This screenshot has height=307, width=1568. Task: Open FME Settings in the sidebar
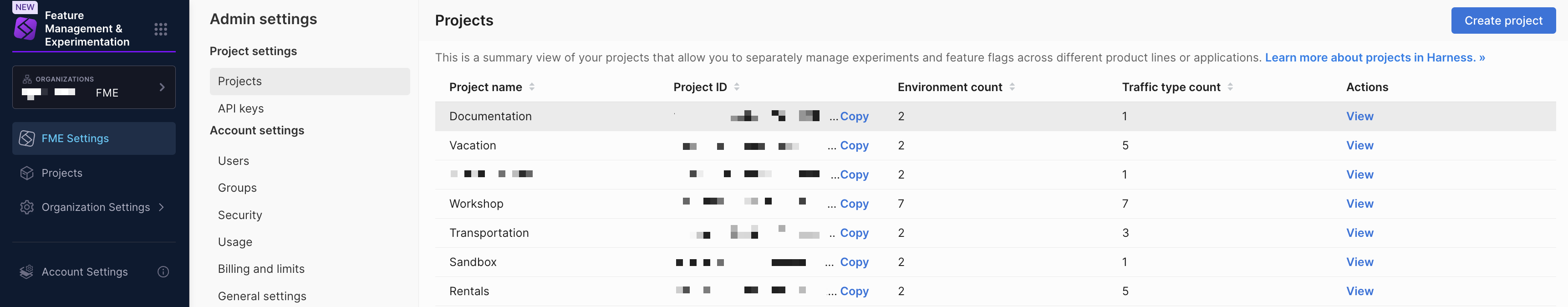(75, 138)
